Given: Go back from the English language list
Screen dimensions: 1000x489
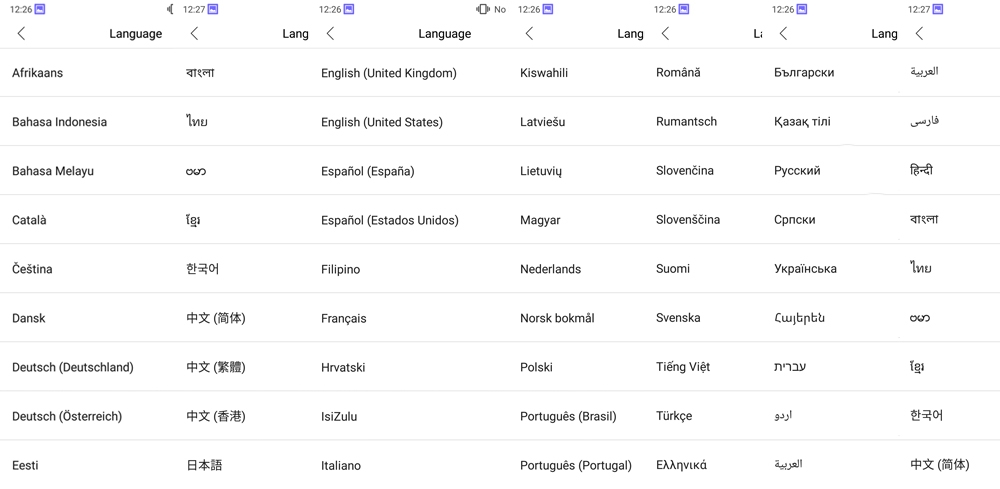Looking at the screenshot, I should tap(330, 34).
